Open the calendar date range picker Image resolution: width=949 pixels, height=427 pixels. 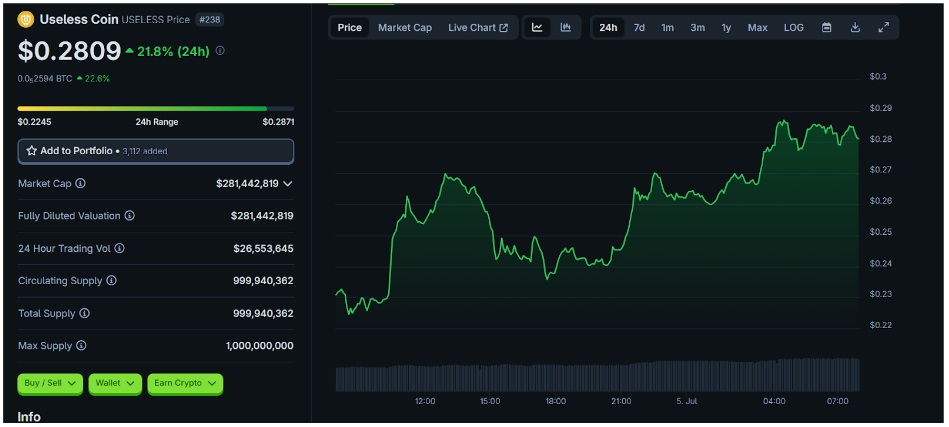pyautogui.click(x=826, y=28)
